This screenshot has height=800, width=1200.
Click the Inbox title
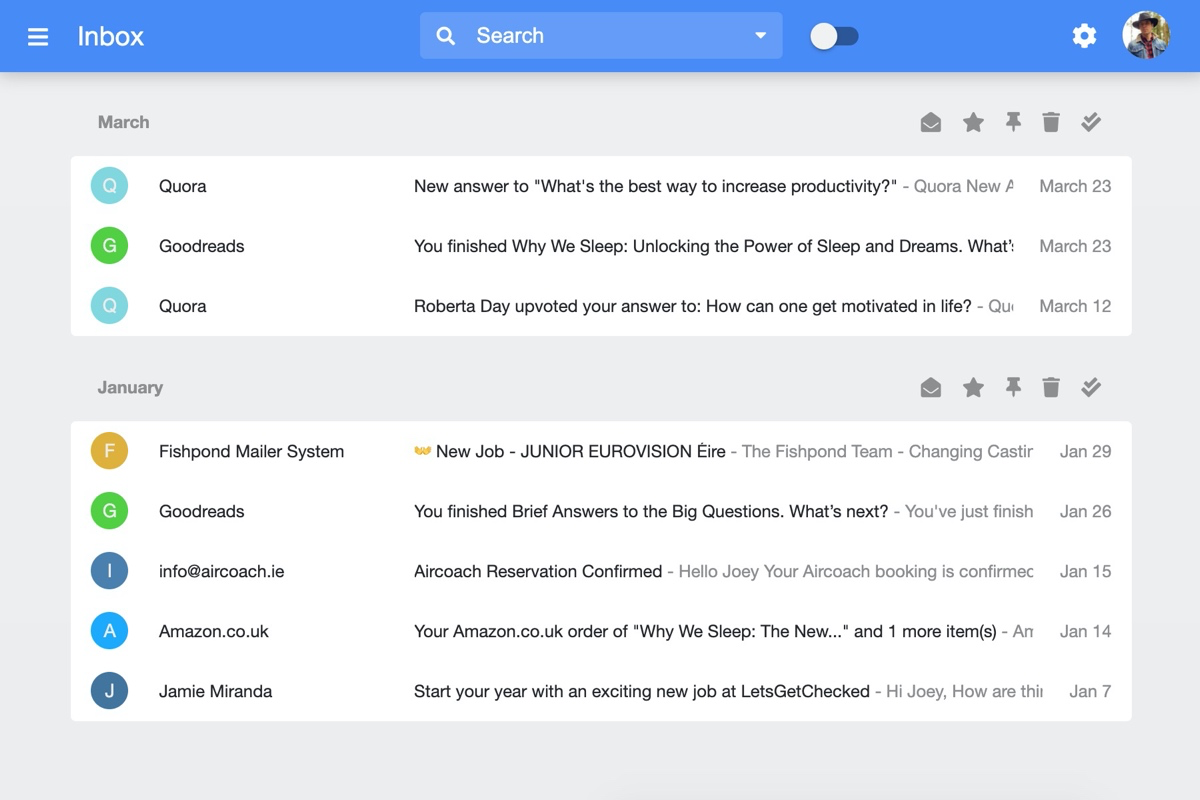111,37
